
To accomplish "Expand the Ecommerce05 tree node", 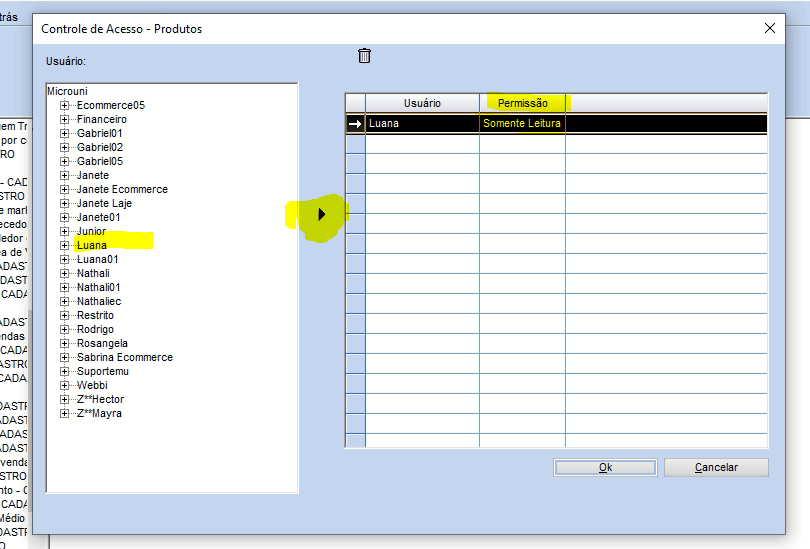I will 65,105.
